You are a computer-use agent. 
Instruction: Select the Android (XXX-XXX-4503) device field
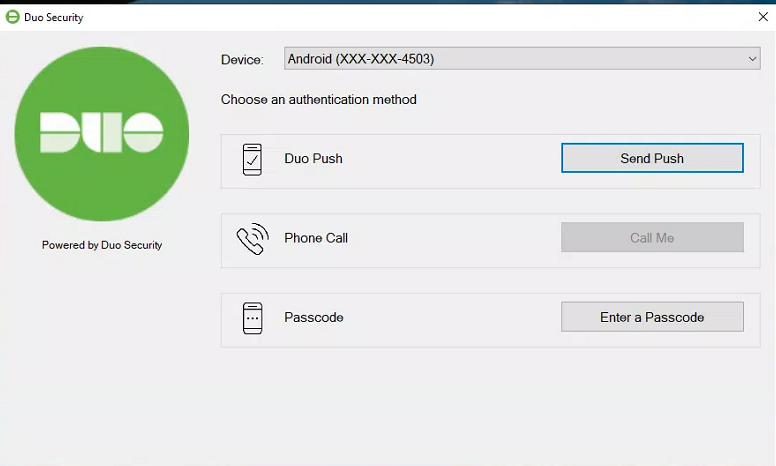[x=522, y=59]
